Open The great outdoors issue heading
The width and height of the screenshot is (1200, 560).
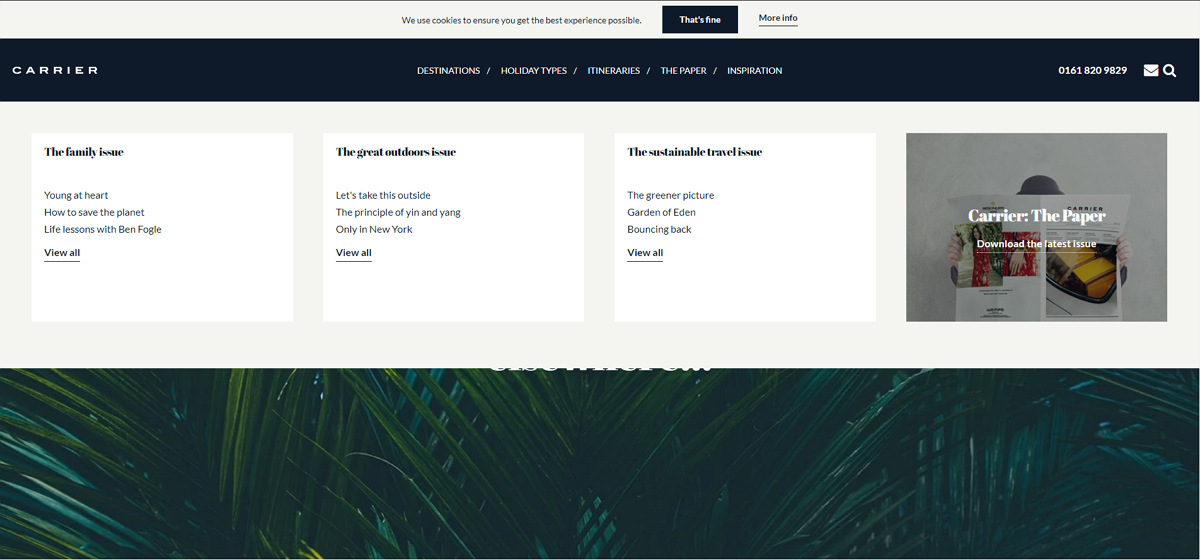(396, 152)
